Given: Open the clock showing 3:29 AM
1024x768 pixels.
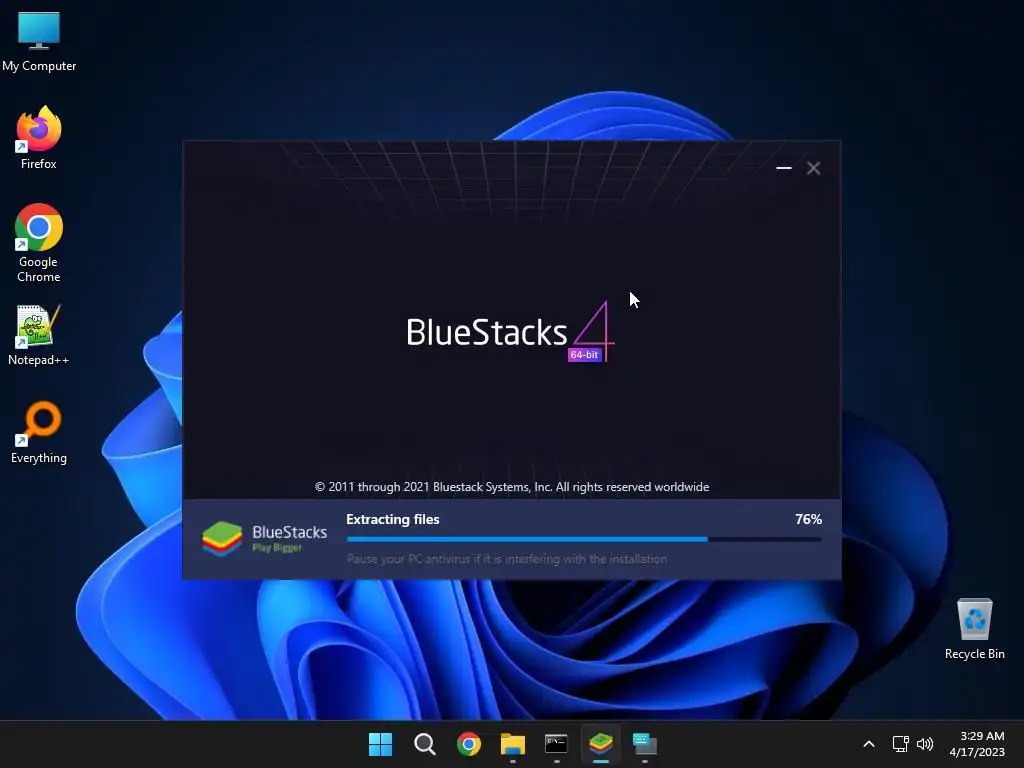Looking at the screenshot, I should tap(977, 744).
